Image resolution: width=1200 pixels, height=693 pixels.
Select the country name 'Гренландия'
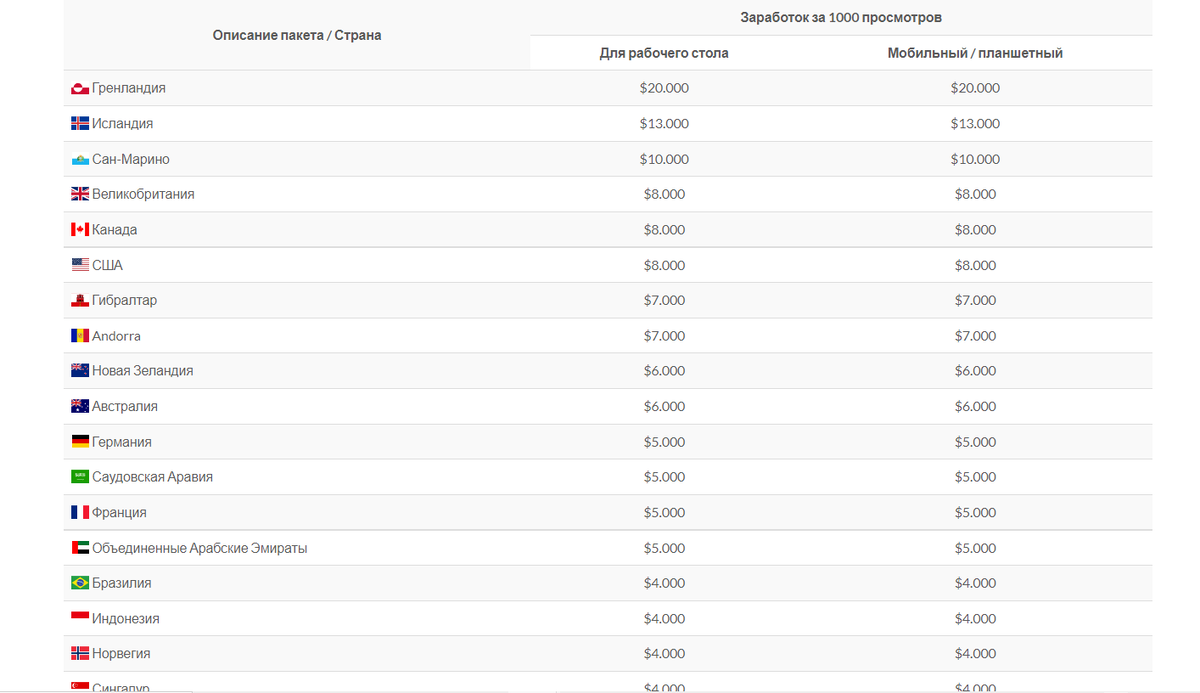click(x=129, y=88)
